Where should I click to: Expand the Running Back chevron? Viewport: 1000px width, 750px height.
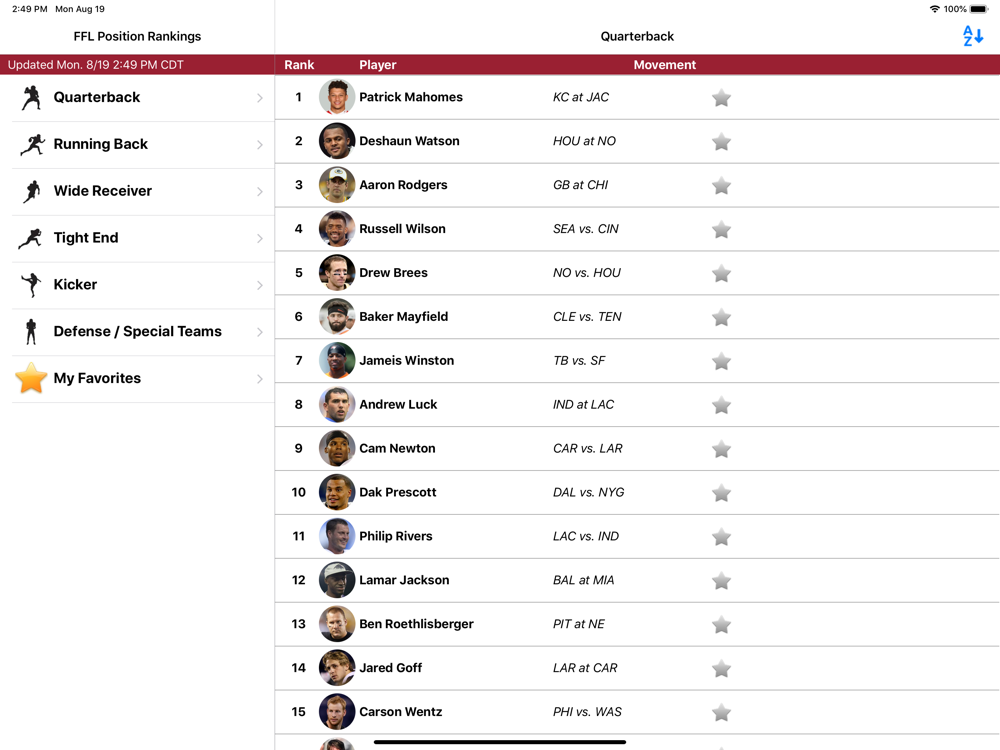[260, 145]
